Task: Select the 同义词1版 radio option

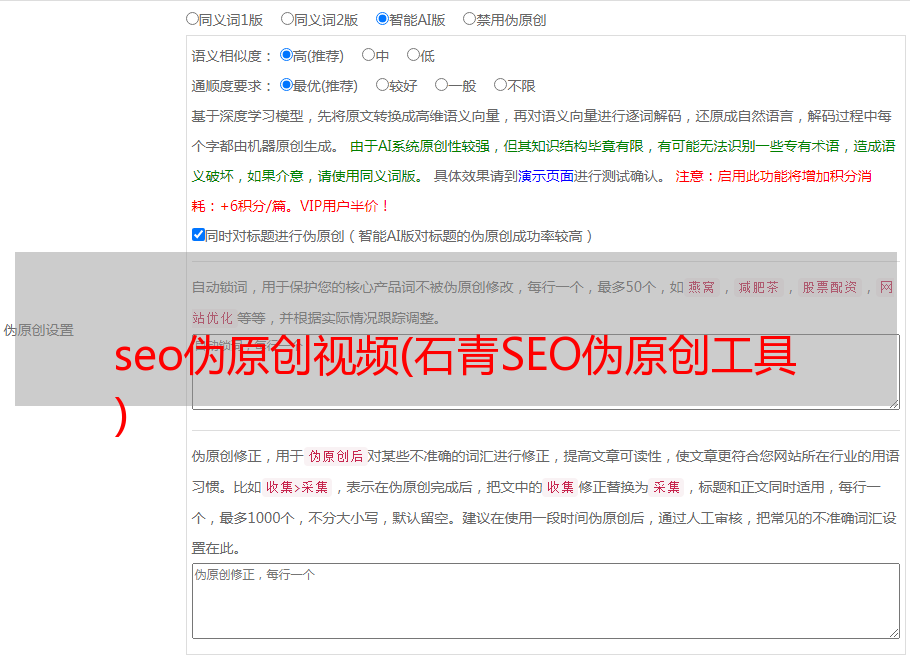Action: click(x=192, y=19)
